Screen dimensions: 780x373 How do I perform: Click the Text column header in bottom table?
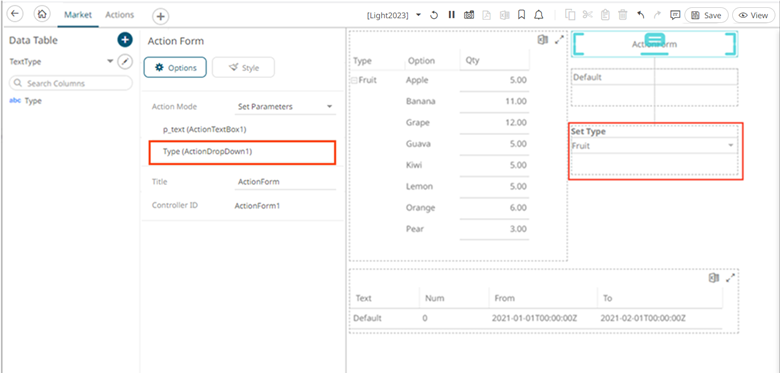pos(364,298)
